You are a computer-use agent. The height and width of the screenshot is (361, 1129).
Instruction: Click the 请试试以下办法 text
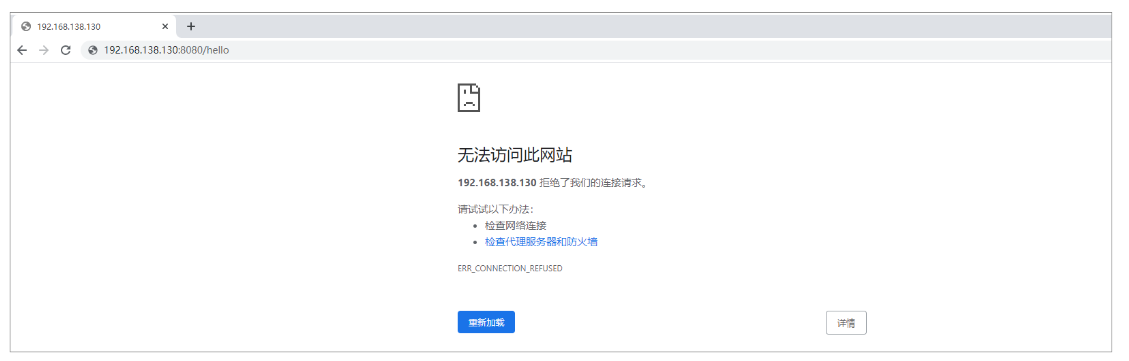495,210
